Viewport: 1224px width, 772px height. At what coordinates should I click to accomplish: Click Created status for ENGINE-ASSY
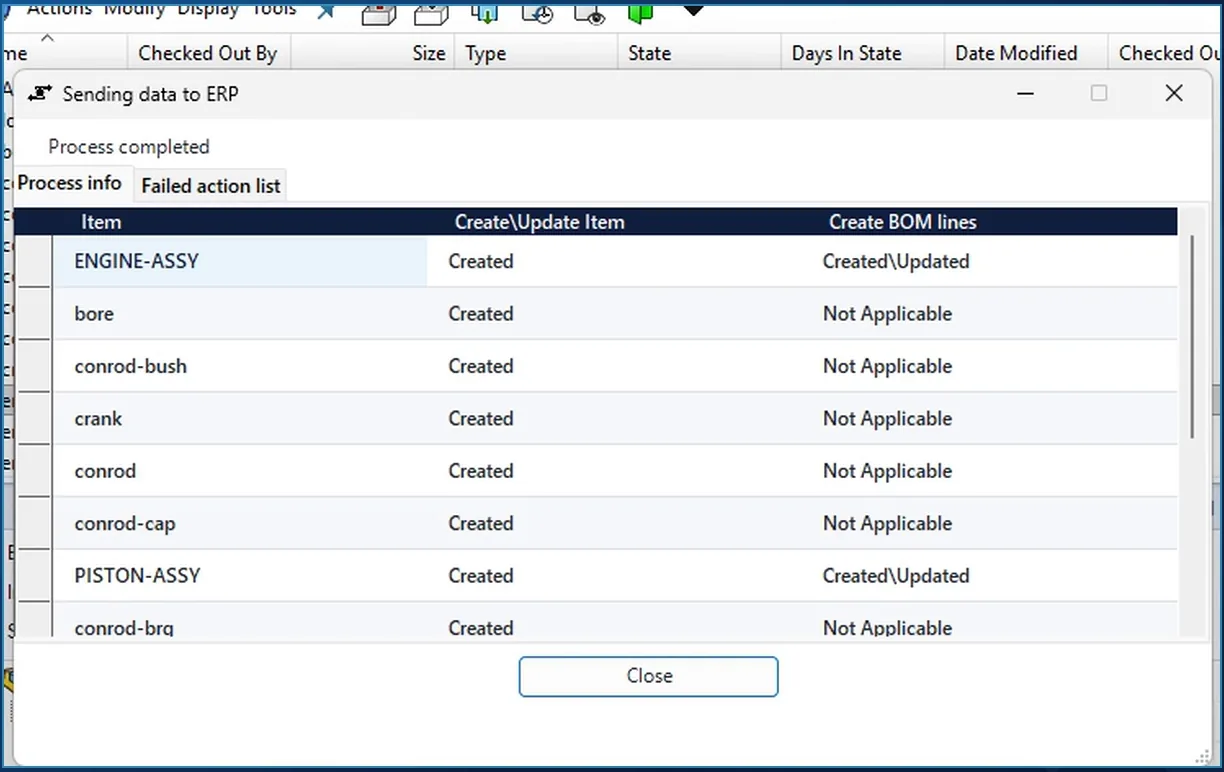(x=481, y=261)
